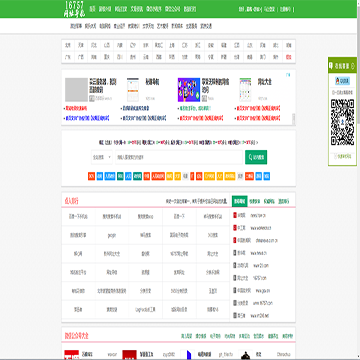Open the 百度一下 link in the site grid

pyautogui.click(x=179, y=216)
